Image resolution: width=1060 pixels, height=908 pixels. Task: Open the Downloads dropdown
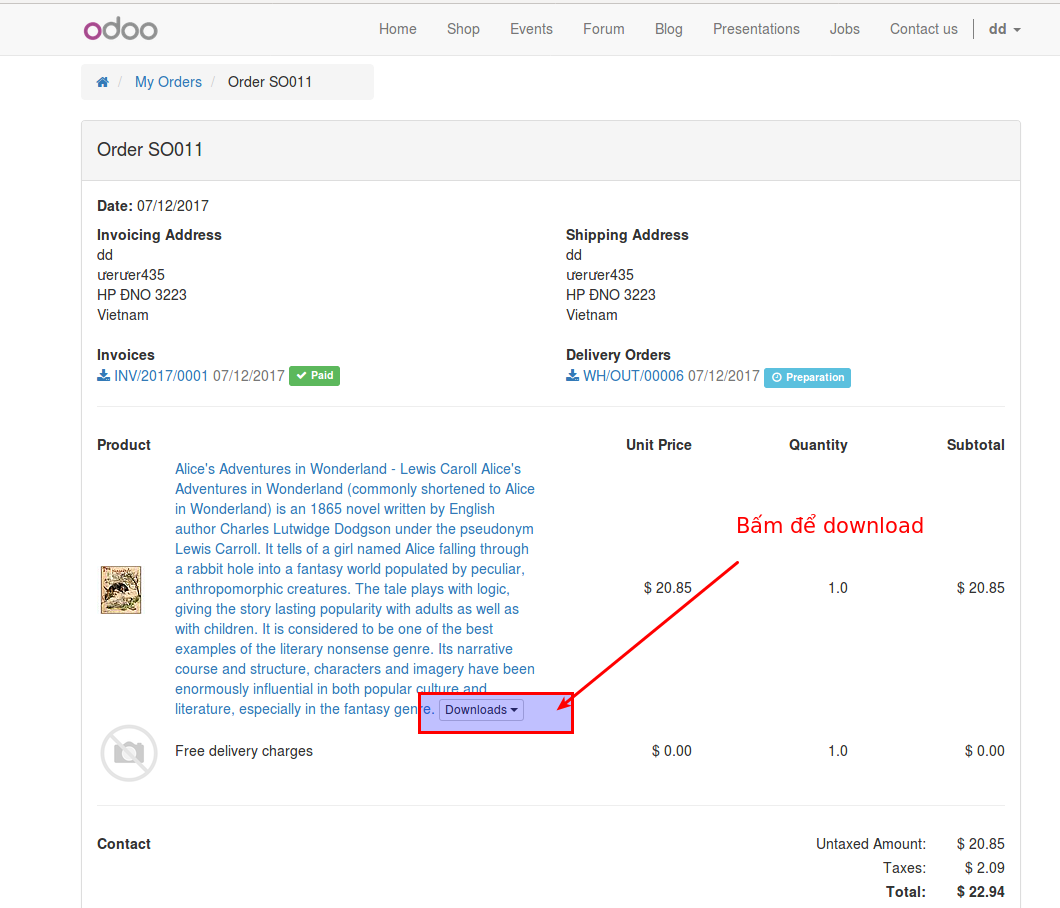point(481,709)
